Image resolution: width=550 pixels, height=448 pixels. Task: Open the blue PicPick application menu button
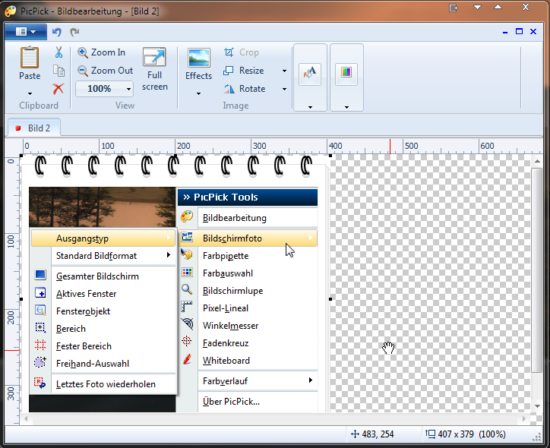[x=26, y=32]
